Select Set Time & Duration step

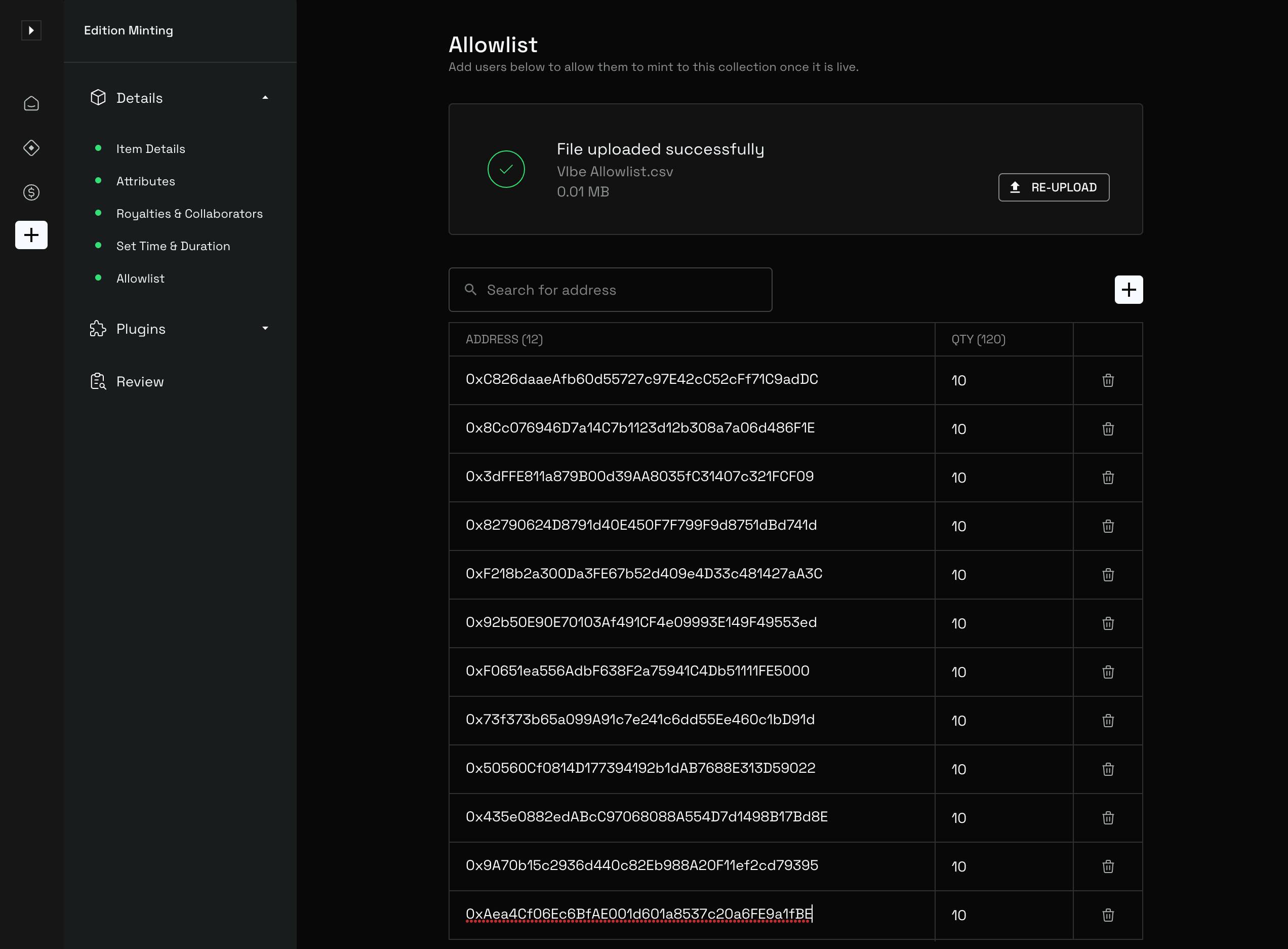click(173, 246)
